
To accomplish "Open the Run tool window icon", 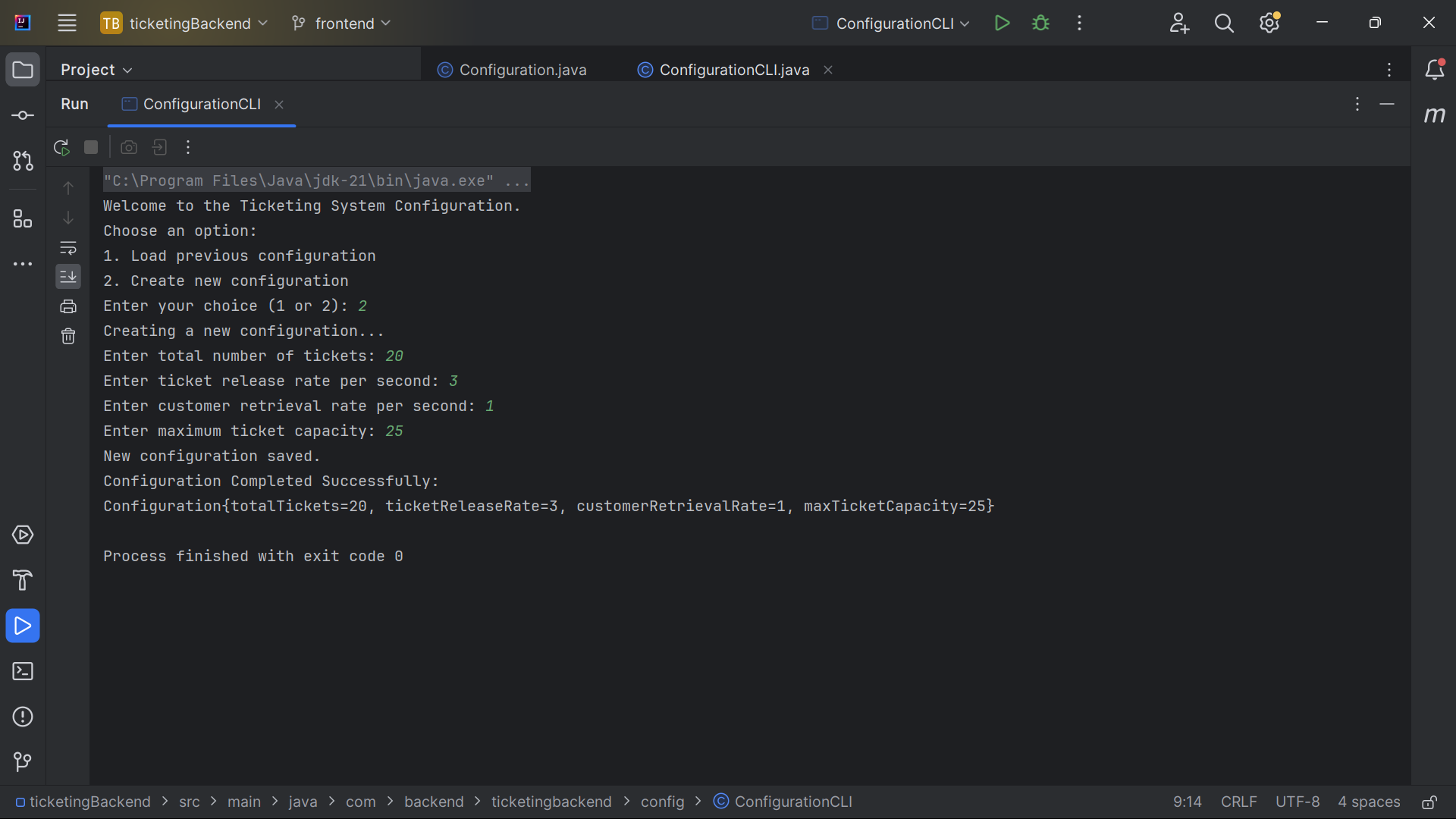I will pos(23,626).
